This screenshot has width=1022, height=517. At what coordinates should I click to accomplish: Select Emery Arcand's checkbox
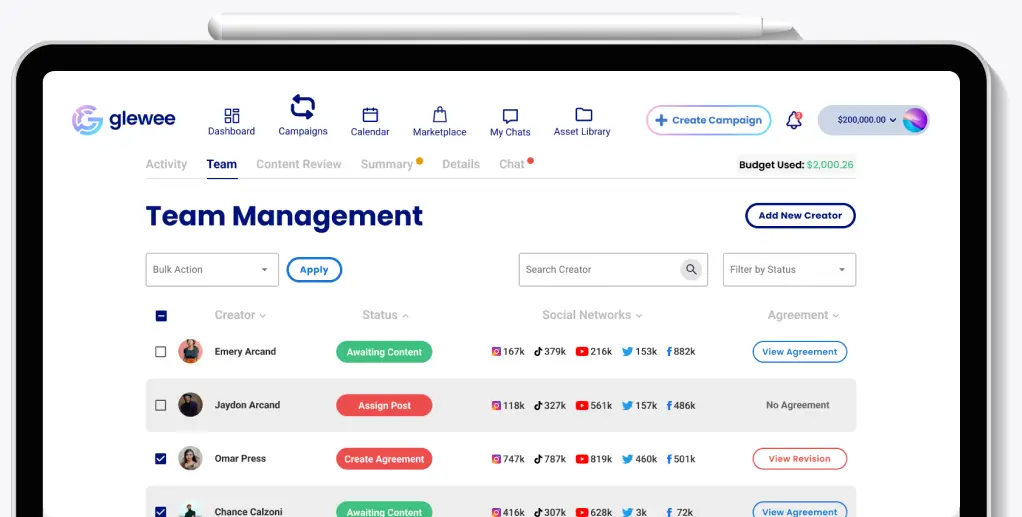(x=161, y=352)
